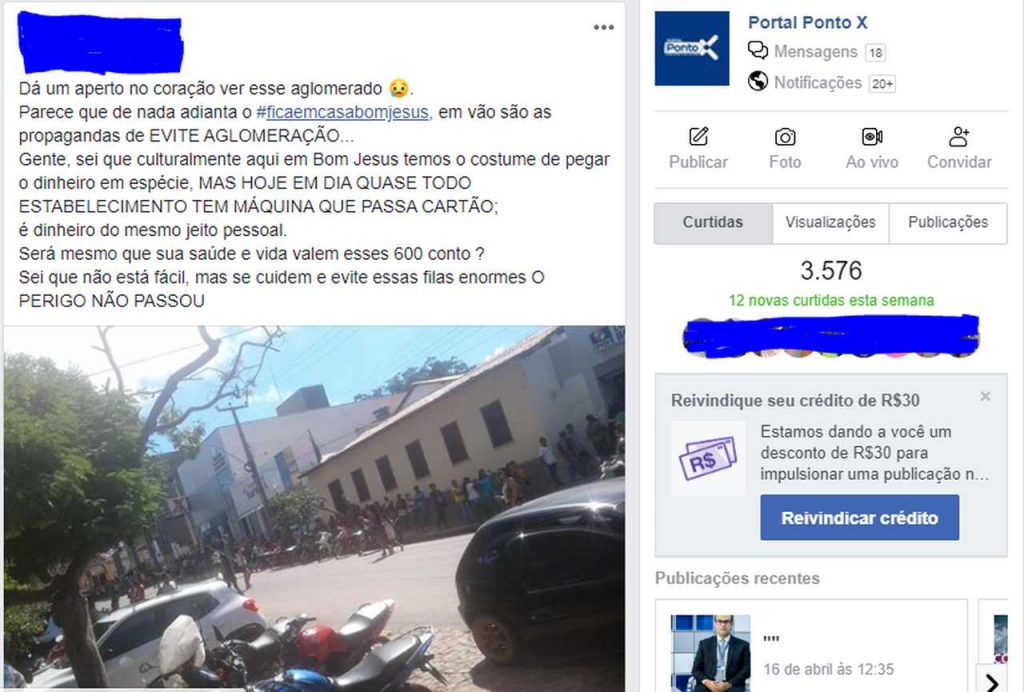The width and height of the screenshot is (1024, 692).
Task: Click the Convidar add-person icon
Action: (959, 136)
